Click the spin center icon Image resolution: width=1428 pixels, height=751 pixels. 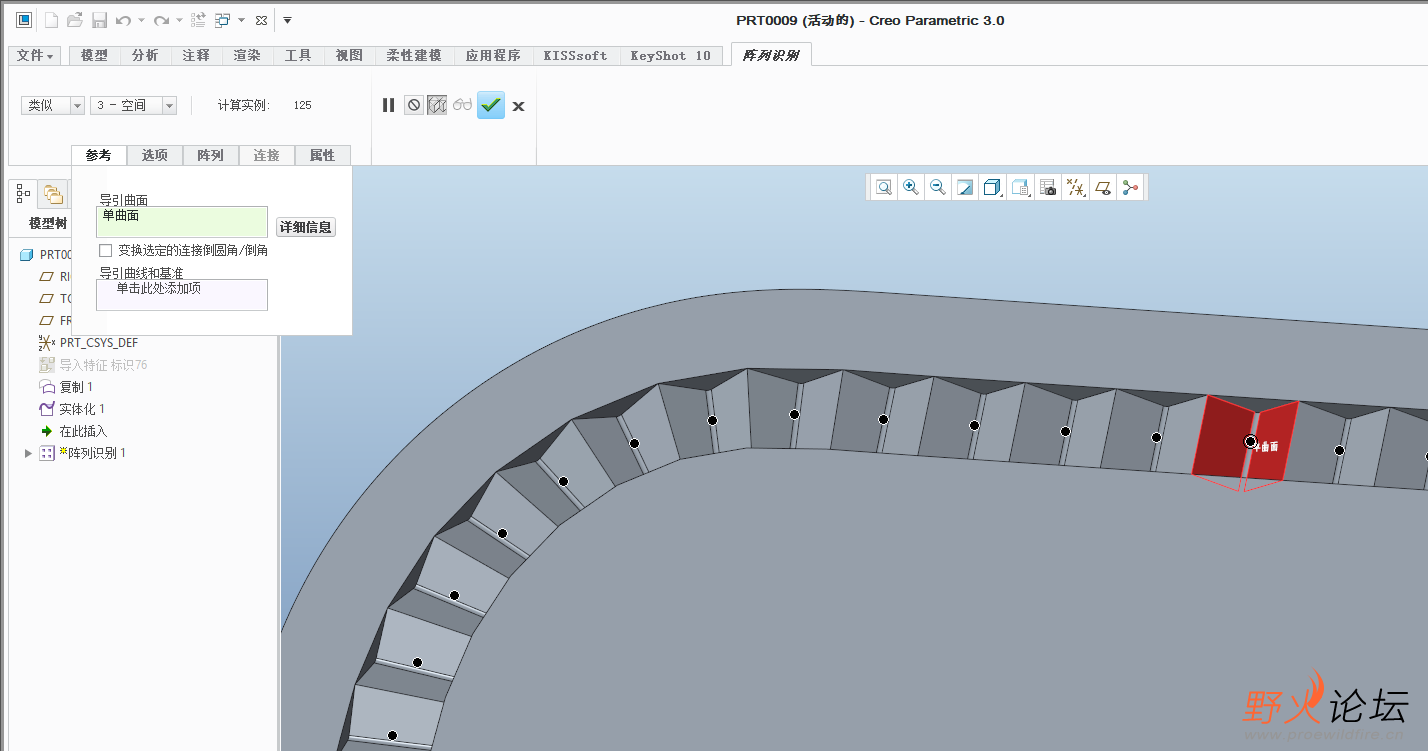coord(1131,187)
